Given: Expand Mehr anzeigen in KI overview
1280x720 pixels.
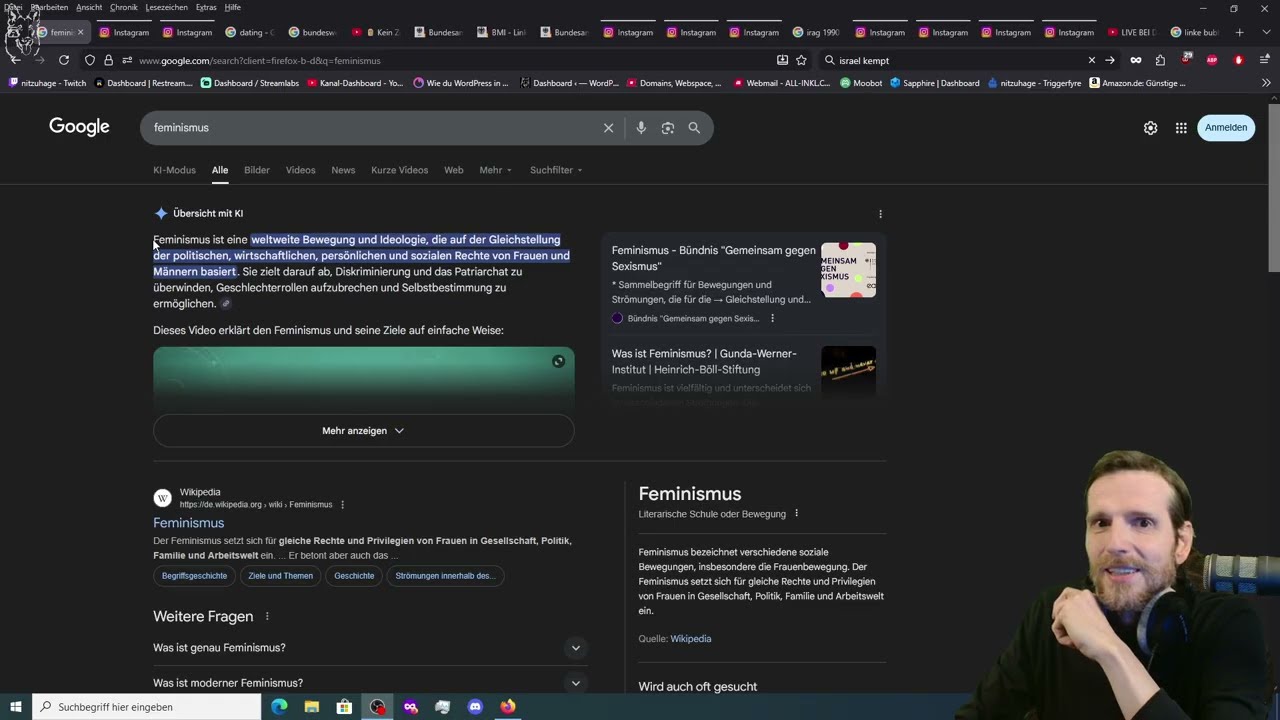Looking at the screenshot, I should [363, 431].
